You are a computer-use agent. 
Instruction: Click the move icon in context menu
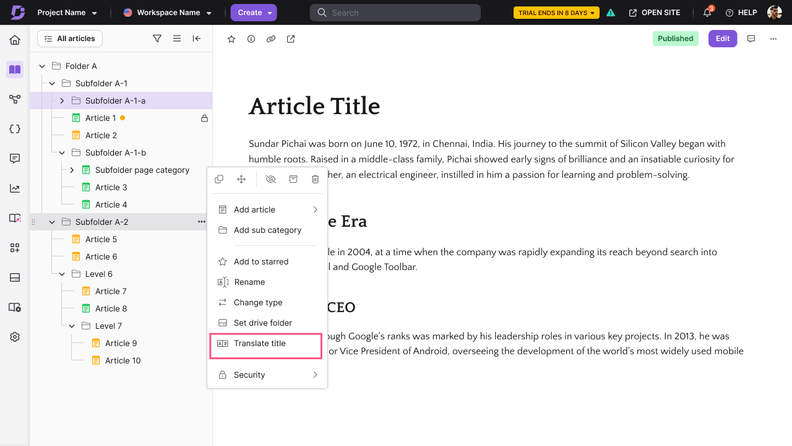[x=241, y=179]
